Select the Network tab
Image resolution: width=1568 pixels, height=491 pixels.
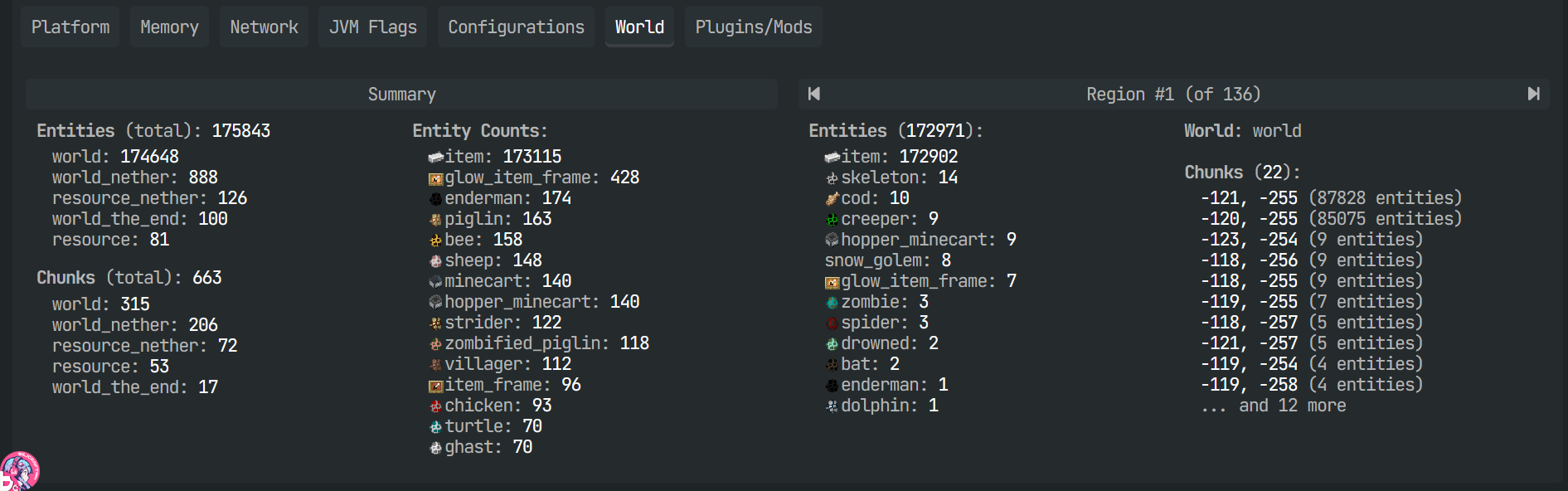[264, 27]
